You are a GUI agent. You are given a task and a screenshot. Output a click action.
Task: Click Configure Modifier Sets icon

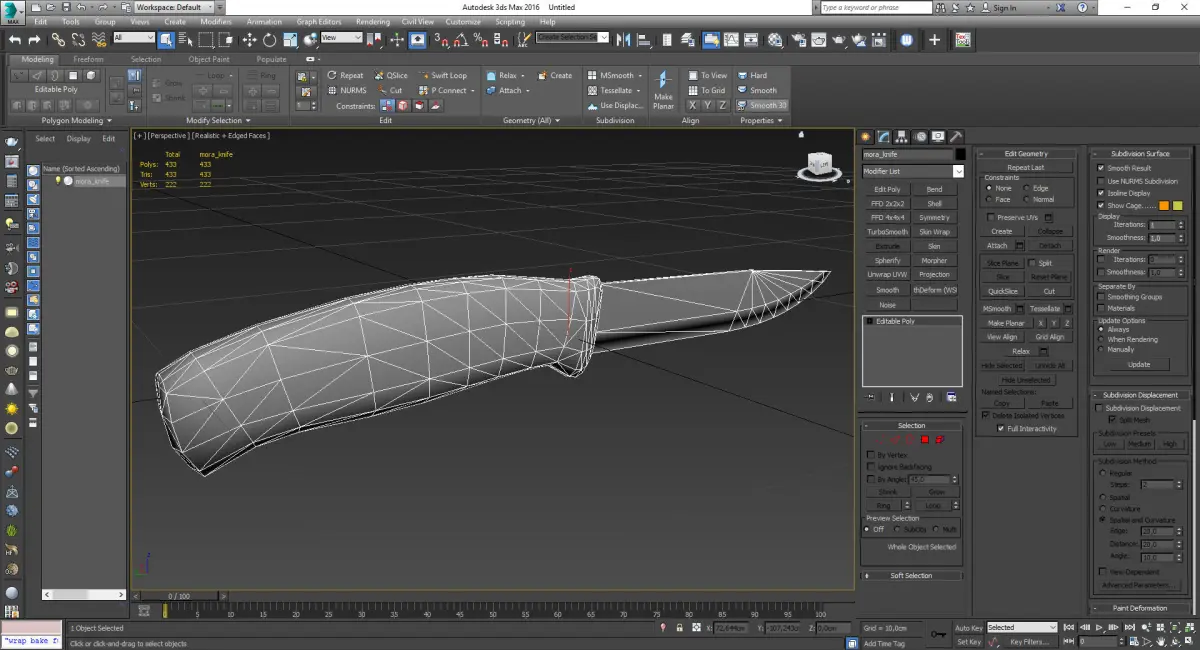point(950,397)
